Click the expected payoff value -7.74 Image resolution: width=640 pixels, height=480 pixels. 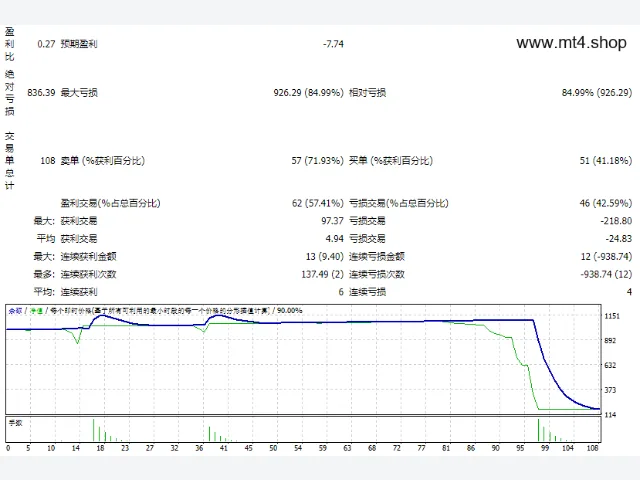pos(333,44)
